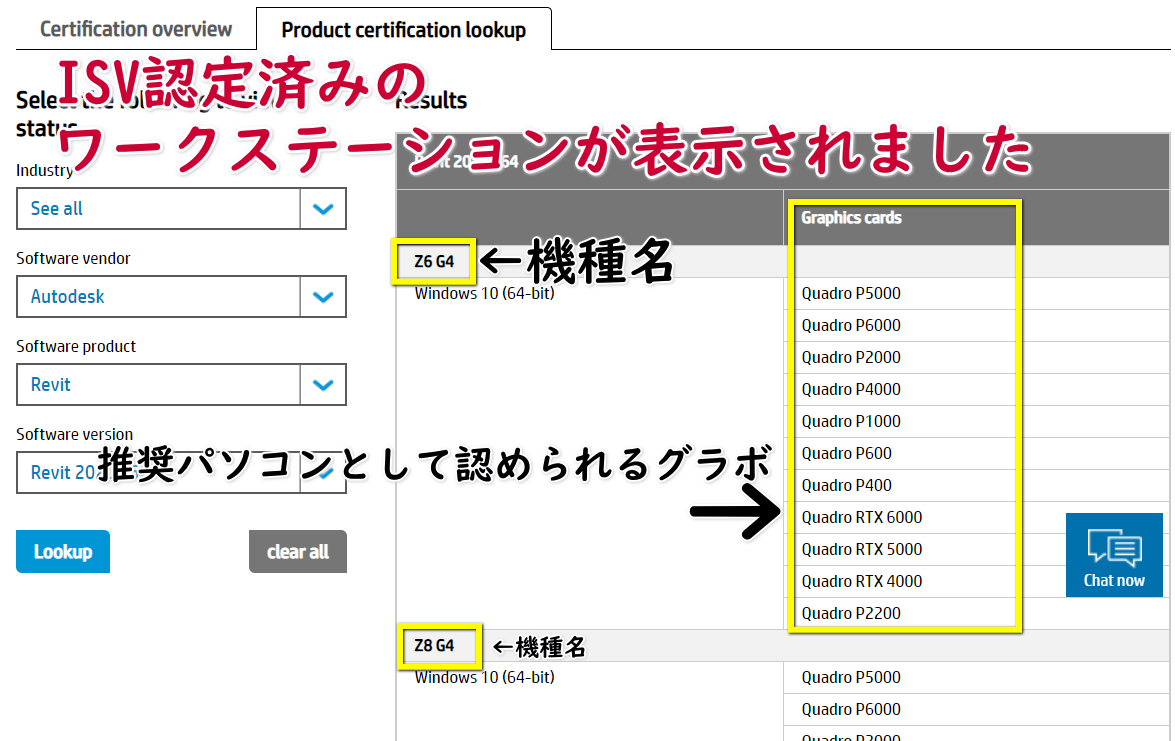Select the Quadro RTX 5000 row
1175x741 pixels.
tap(861, 549)
